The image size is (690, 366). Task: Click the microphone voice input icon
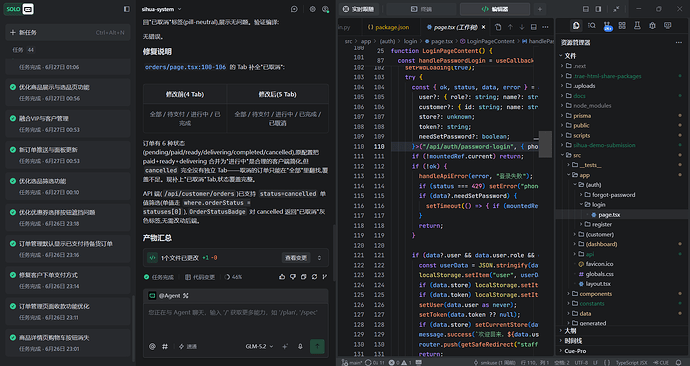(300, 346)
